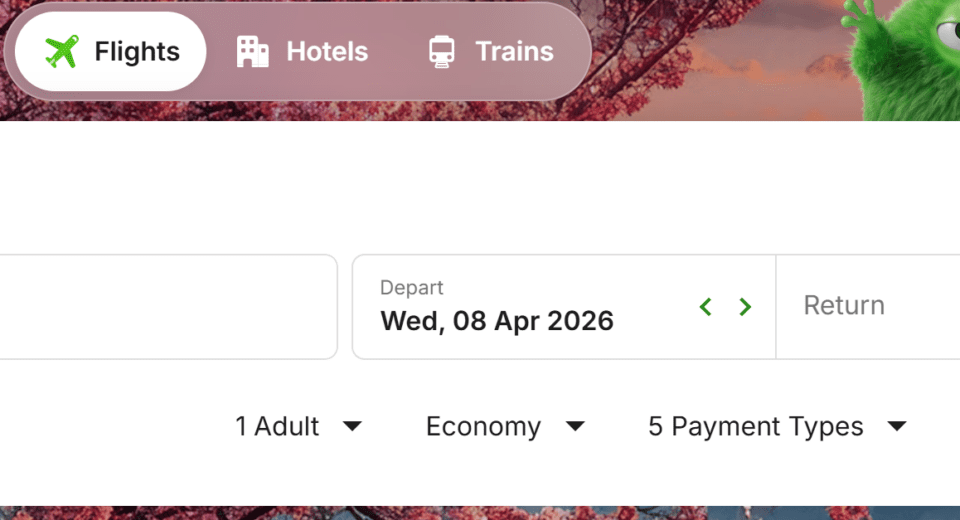Screen dimensions: 960x520
Task: Click the train icon
Action: tap(441, 52)
